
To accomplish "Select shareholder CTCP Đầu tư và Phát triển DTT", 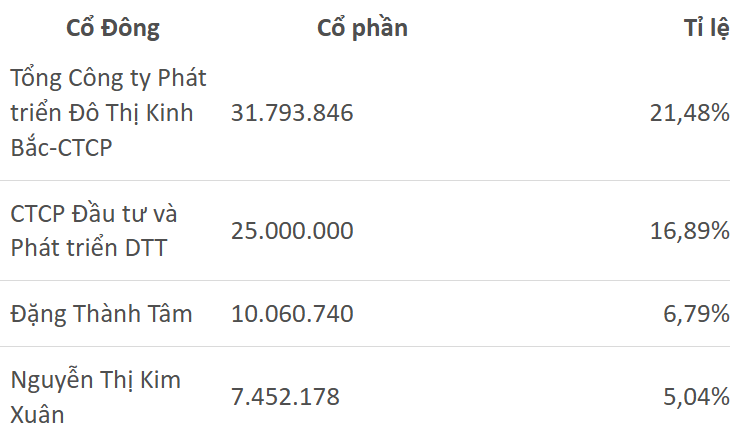I will tap(94, 230).
